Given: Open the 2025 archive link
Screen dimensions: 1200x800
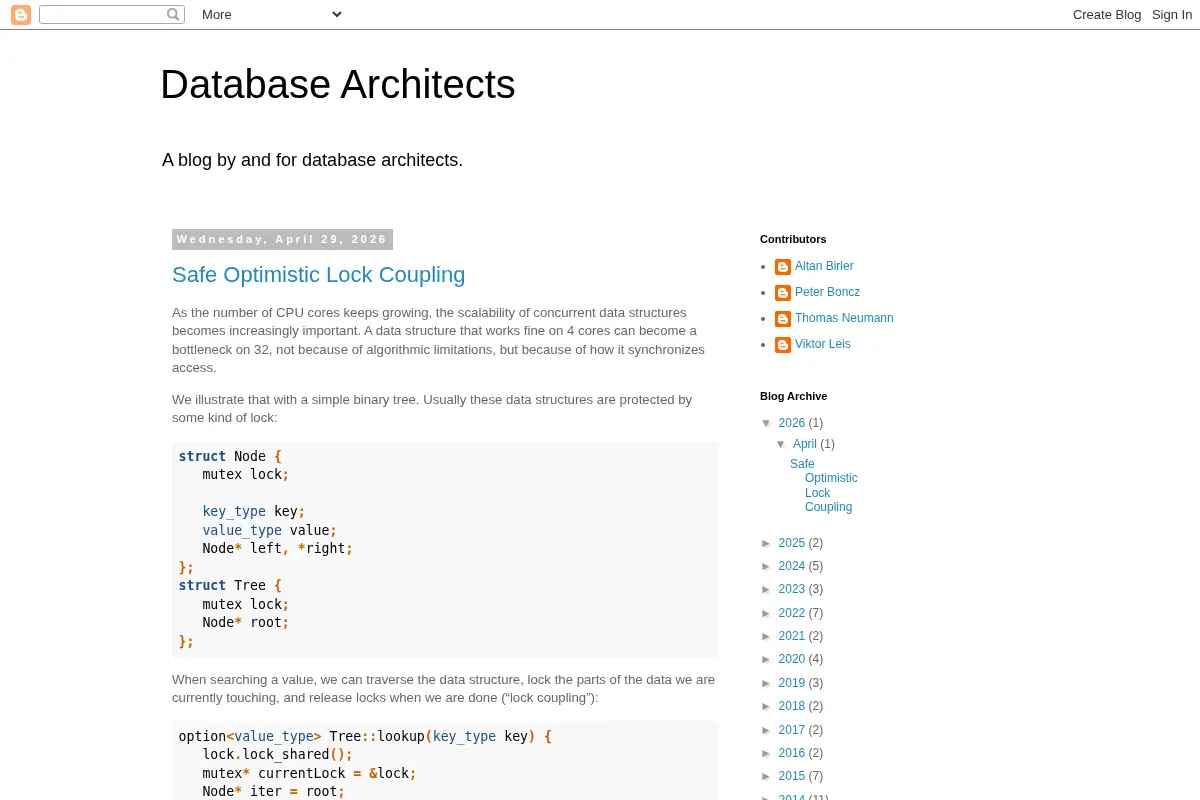Looking at the screenshot, I should pyautogui.click(x=792, y=543).
